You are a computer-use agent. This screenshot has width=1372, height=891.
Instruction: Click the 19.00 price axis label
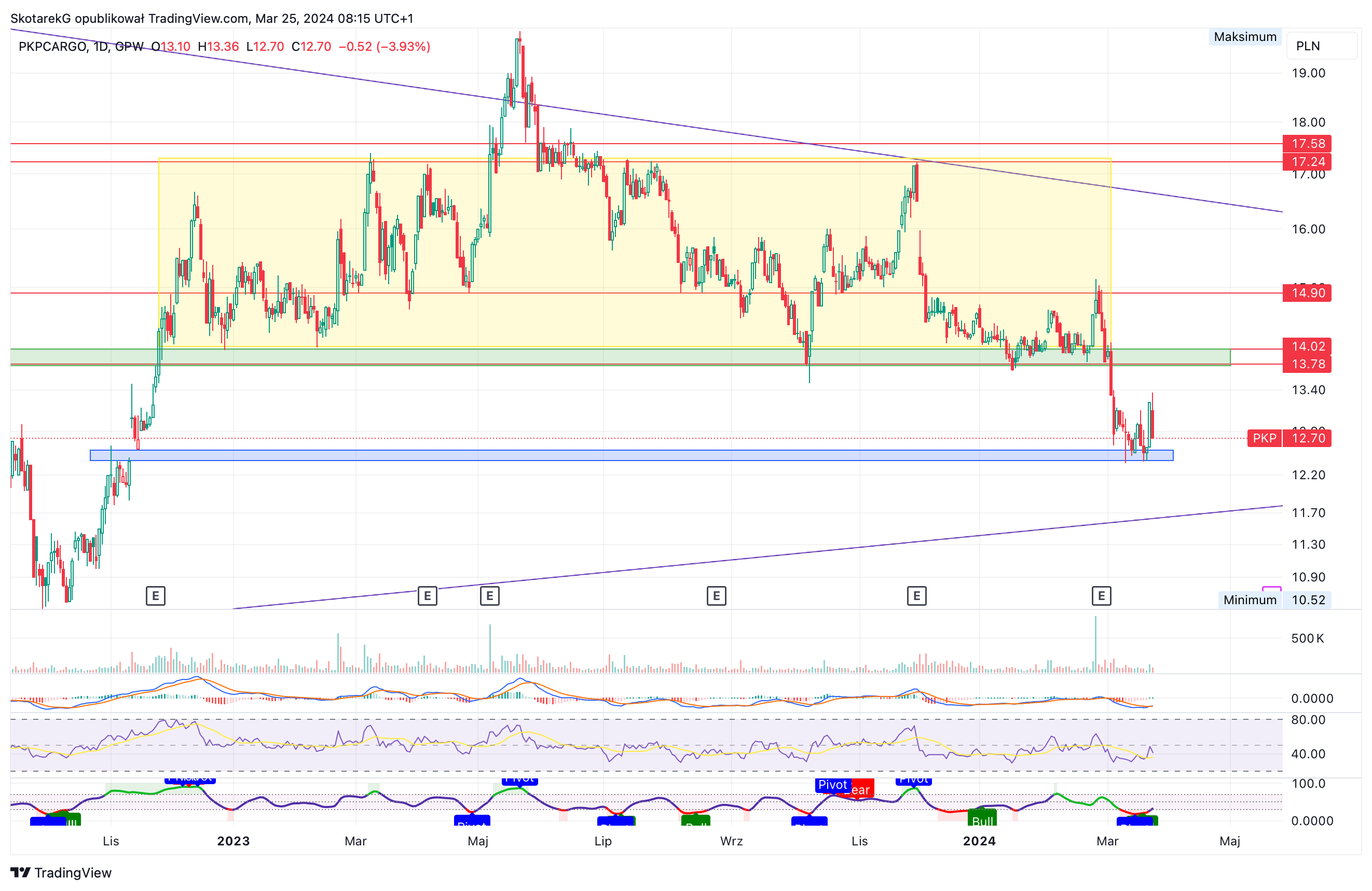1308,73
